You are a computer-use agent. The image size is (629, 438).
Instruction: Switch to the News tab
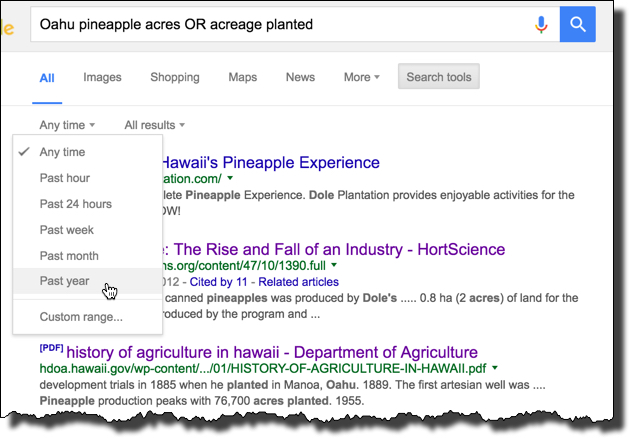click(300, 77)
